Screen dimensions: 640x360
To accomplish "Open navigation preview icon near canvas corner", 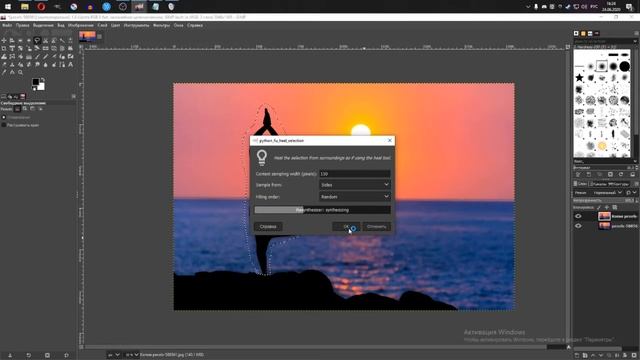I will click(x=569, y=347).
